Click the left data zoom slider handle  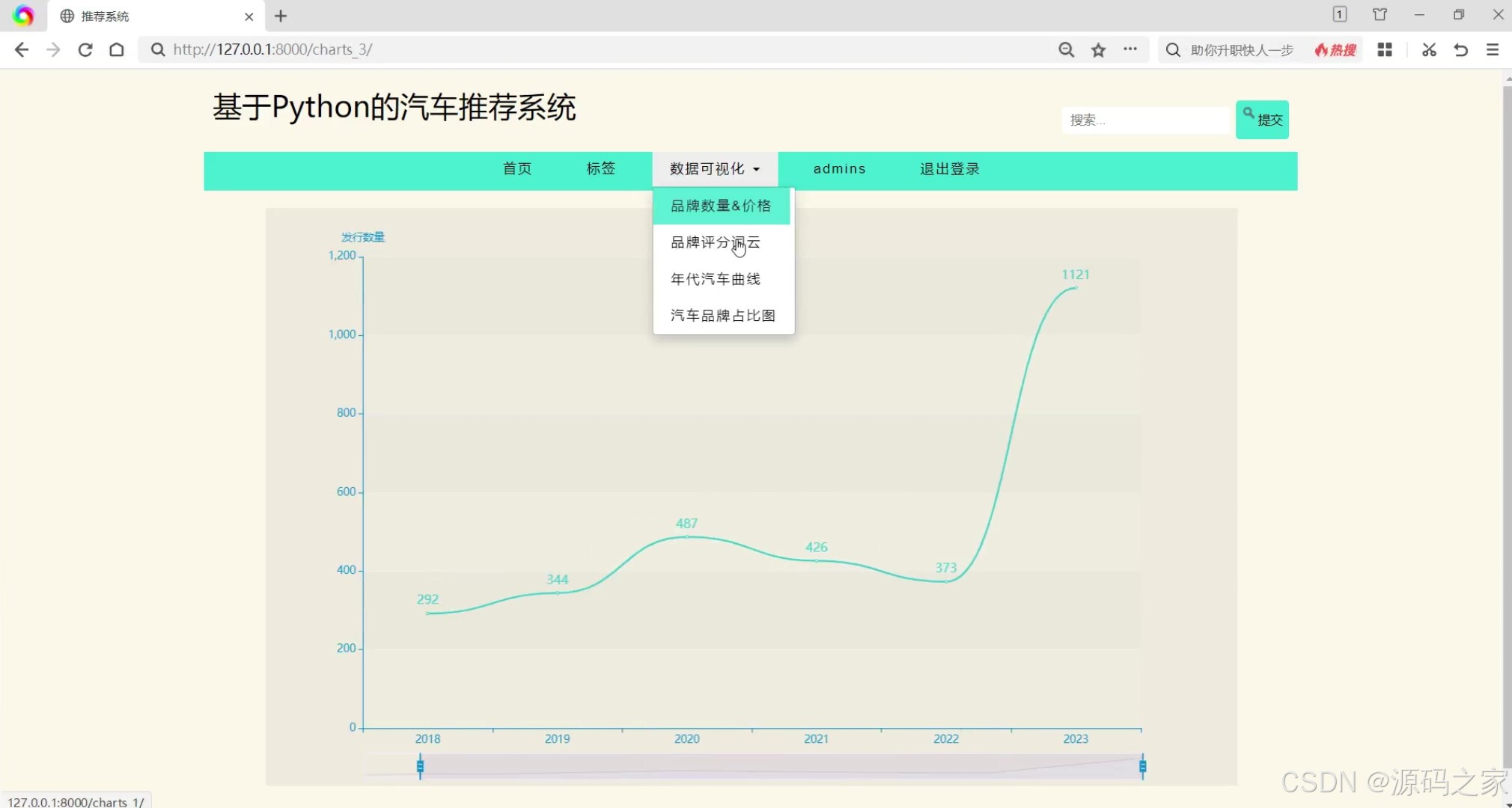click(420, 766)
